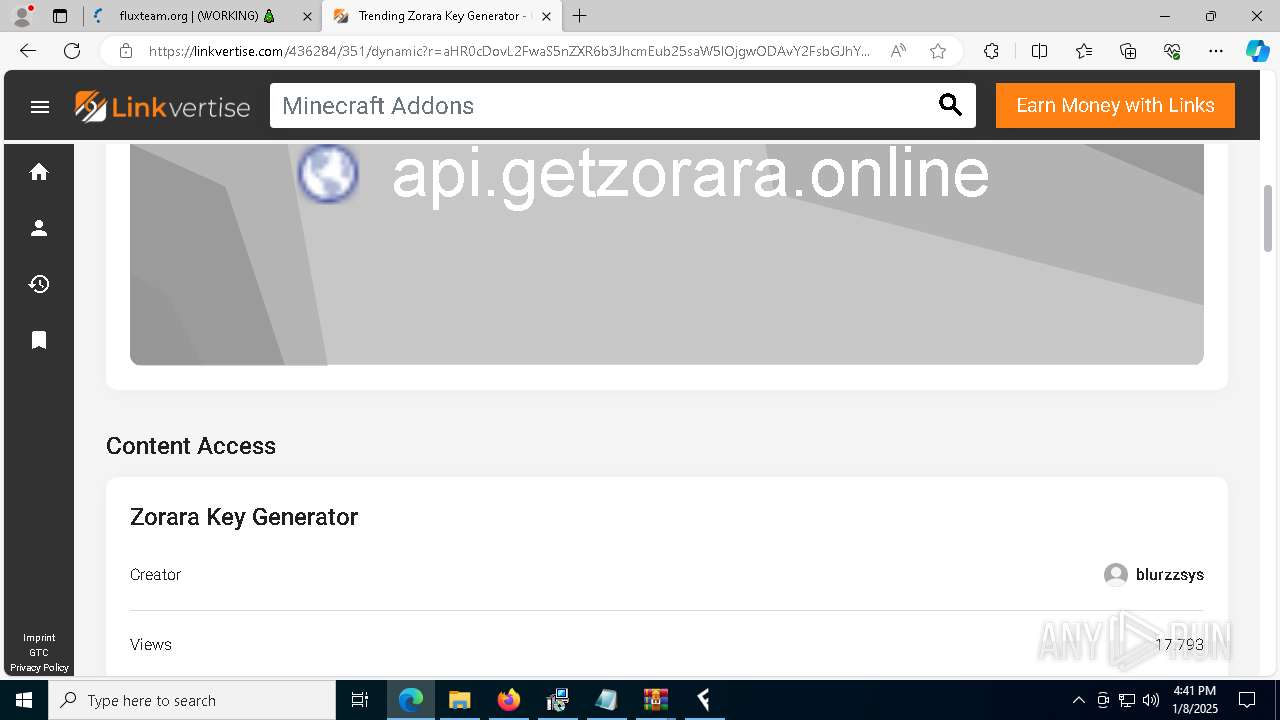Click the Views count 17.793
This screenshot has height=720, width=1280.
click(1179, 645)
